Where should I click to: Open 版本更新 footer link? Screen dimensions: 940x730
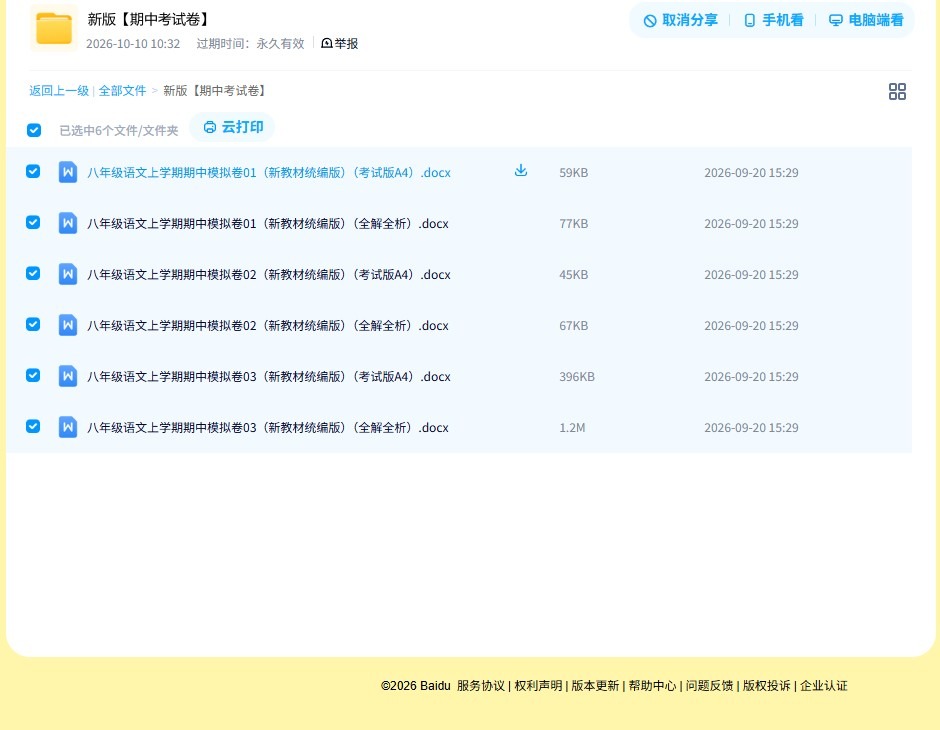click(x=595, y=686)
